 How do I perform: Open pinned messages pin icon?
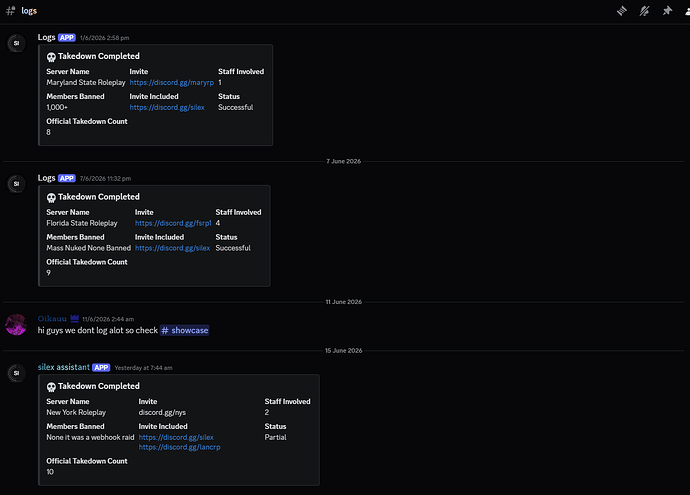(667, 11)
